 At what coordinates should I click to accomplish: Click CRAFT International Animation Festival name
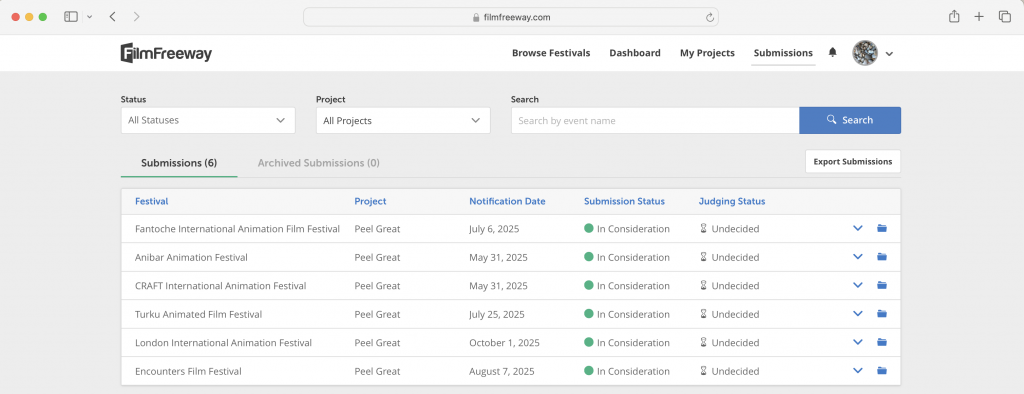pyautogui.click(x=221, y=286)
